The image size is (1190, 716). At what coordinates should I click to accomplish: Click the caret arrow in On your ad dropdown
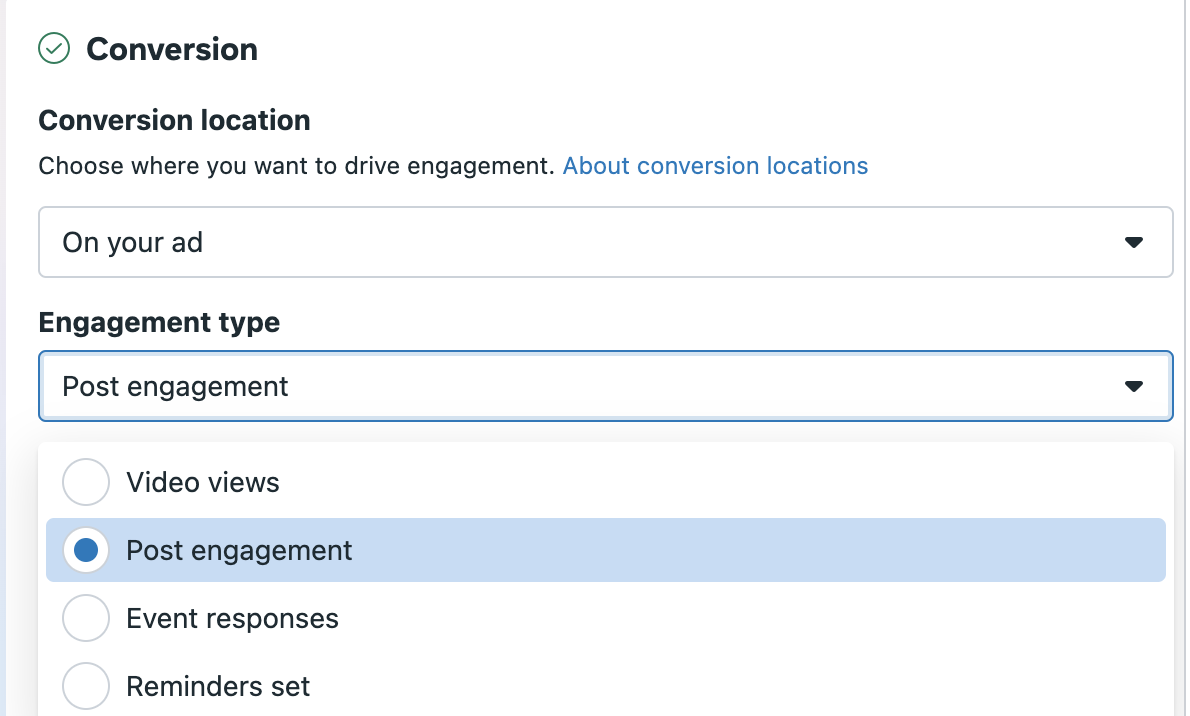coord(1133,242)
